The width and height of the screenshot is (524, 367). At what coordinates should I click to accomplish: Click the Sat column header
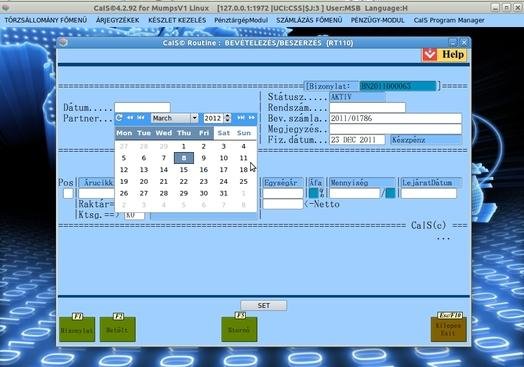(224, 133)
